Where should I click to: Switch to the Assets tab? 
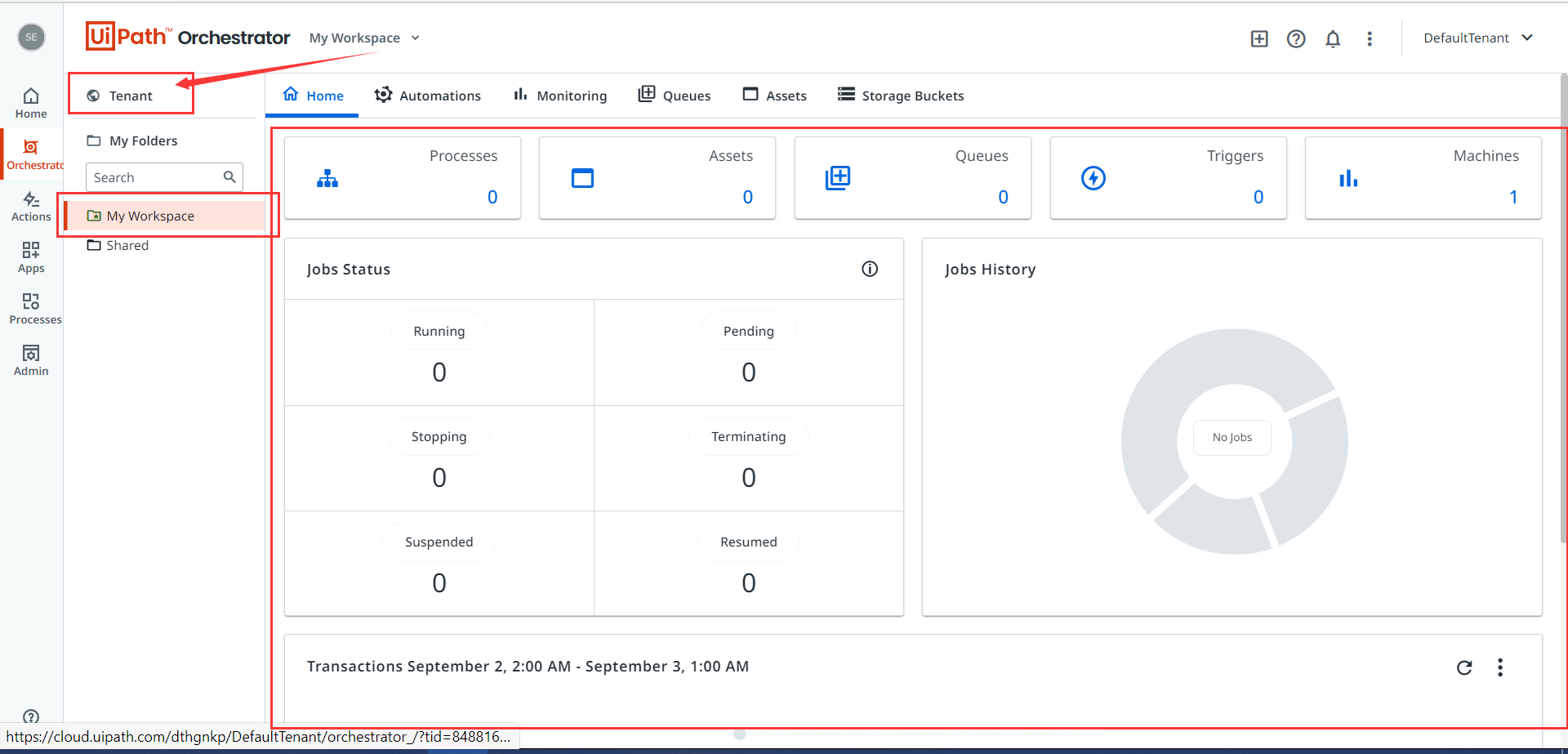point(774,96)
